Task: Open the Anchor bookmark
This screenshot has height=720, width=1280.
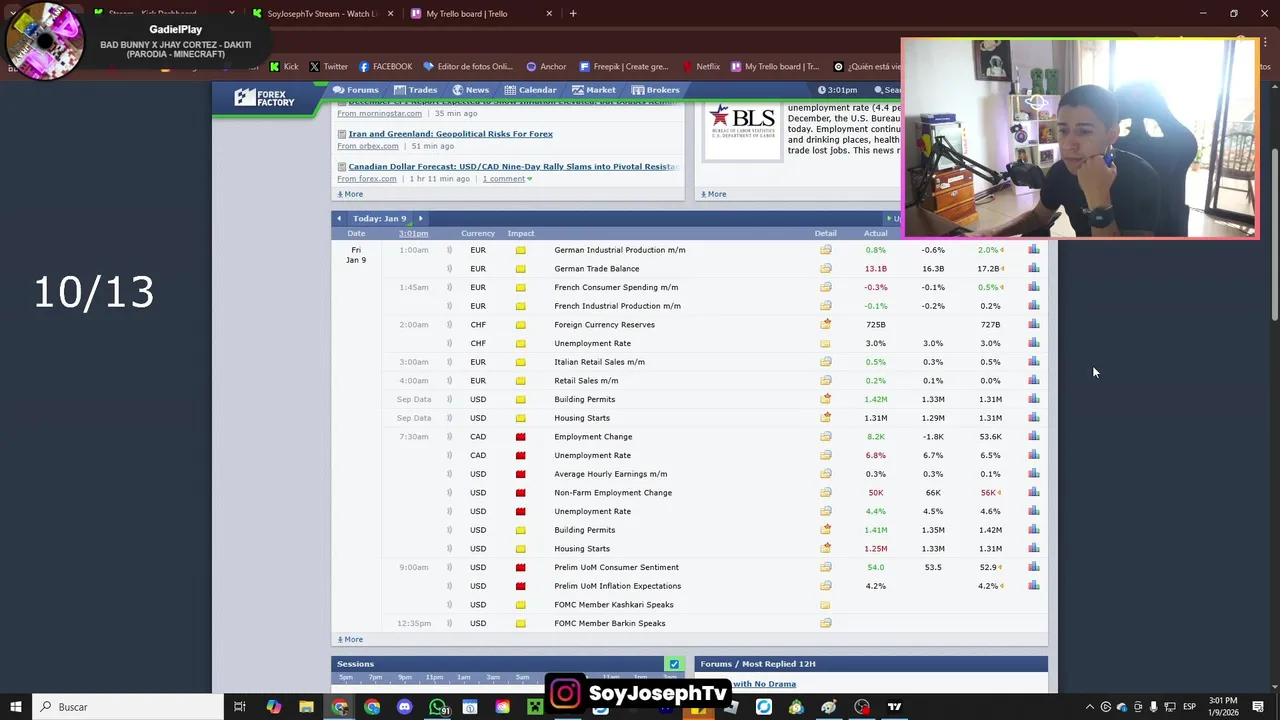Action: [546, 67]
